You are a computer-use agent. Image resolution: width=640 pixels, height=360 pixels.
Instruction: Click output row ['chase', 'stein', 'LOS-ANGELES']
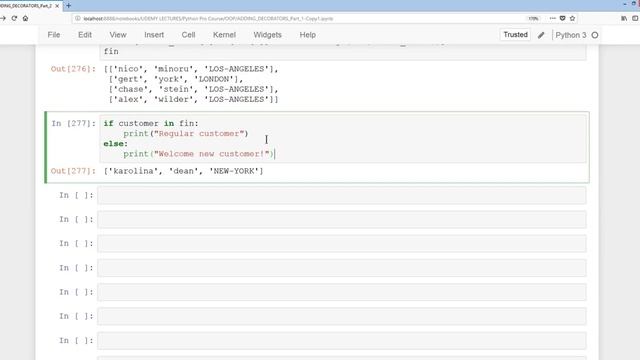(193, 89)
